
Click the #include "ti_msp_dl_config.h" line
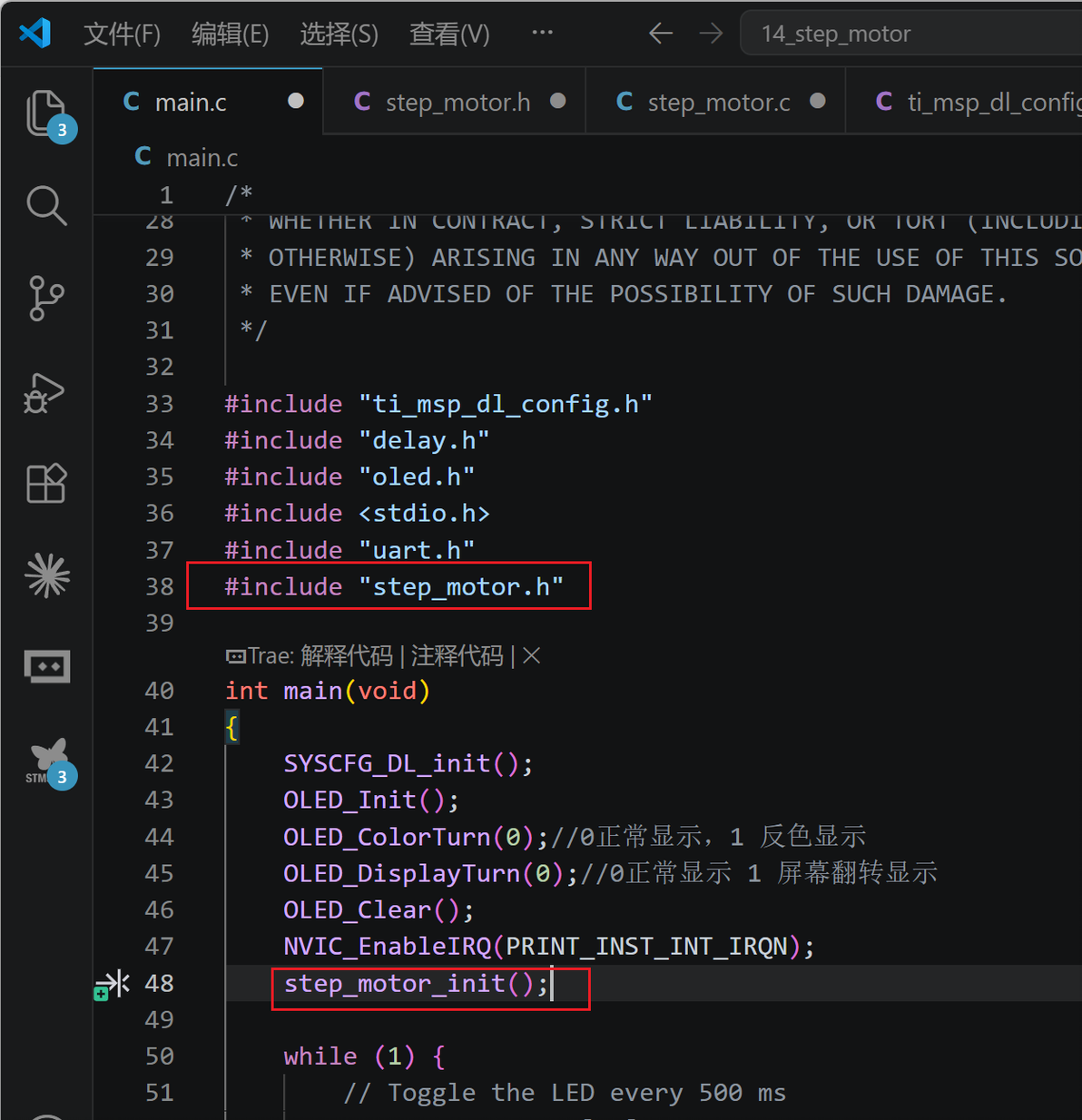click(438, 404)
